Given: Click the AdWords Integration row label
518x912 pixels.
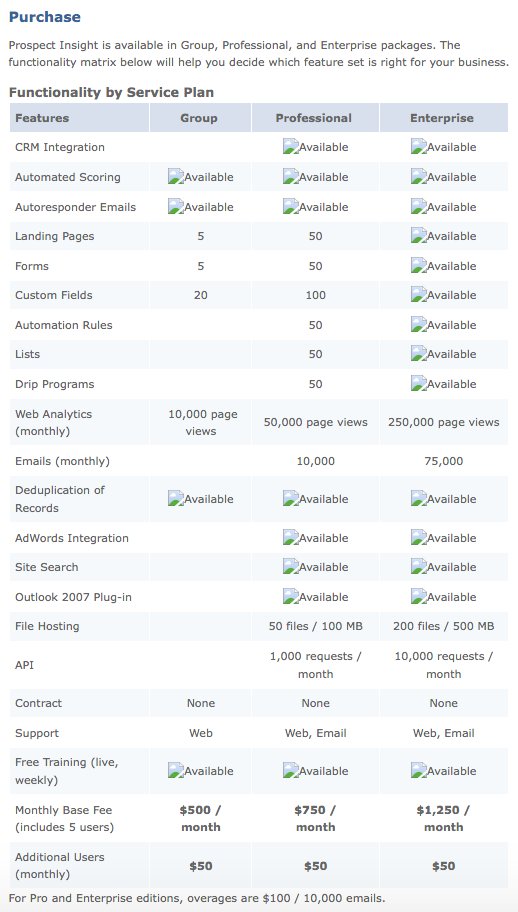Looking at the screenshot, I should [72, 538].
